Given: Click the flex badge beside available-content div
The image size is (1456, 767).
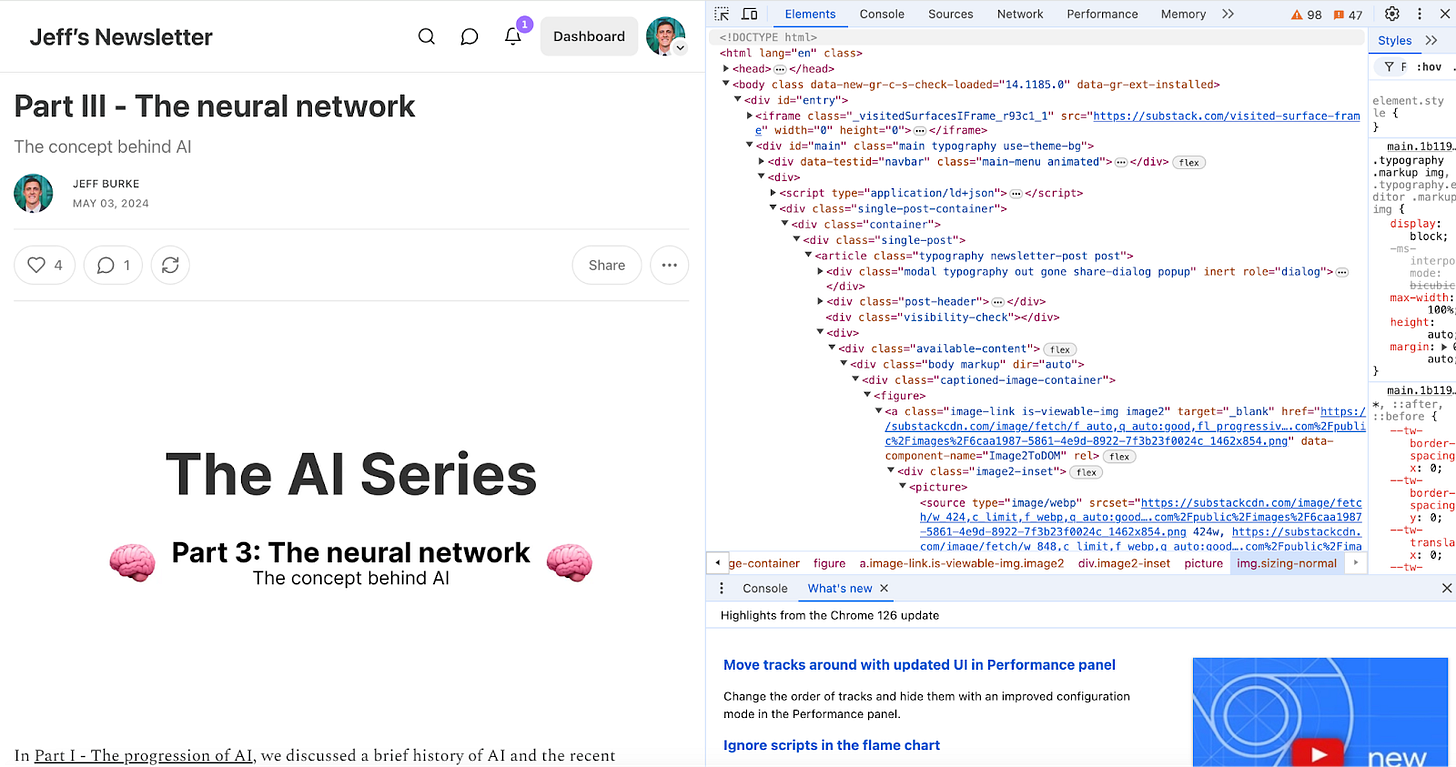Looking at the screenshot, I should coord(1060,349).
